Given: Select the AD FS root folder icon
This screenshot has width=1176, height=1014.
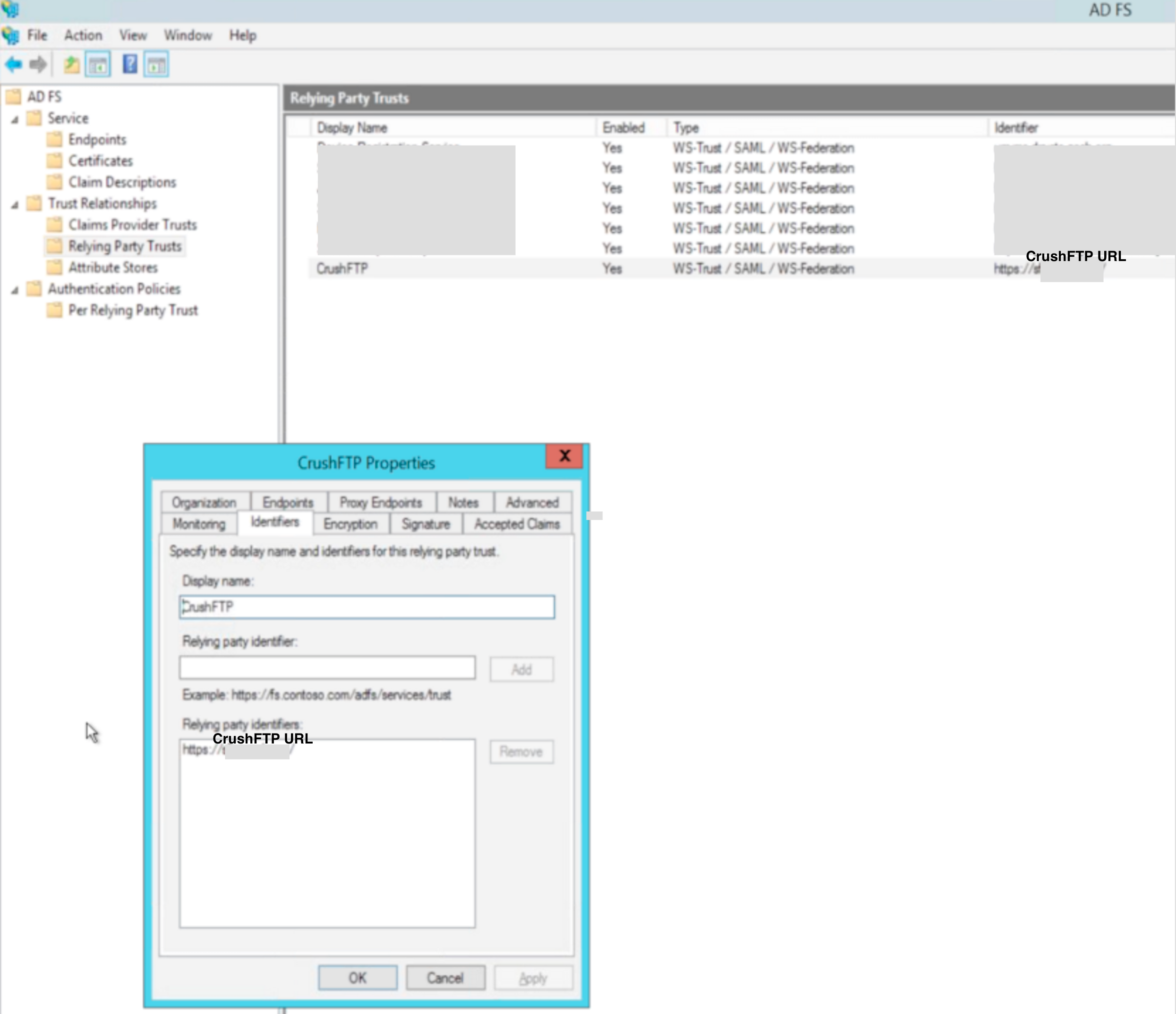Looking at the screenshot, I should (14, 97).
